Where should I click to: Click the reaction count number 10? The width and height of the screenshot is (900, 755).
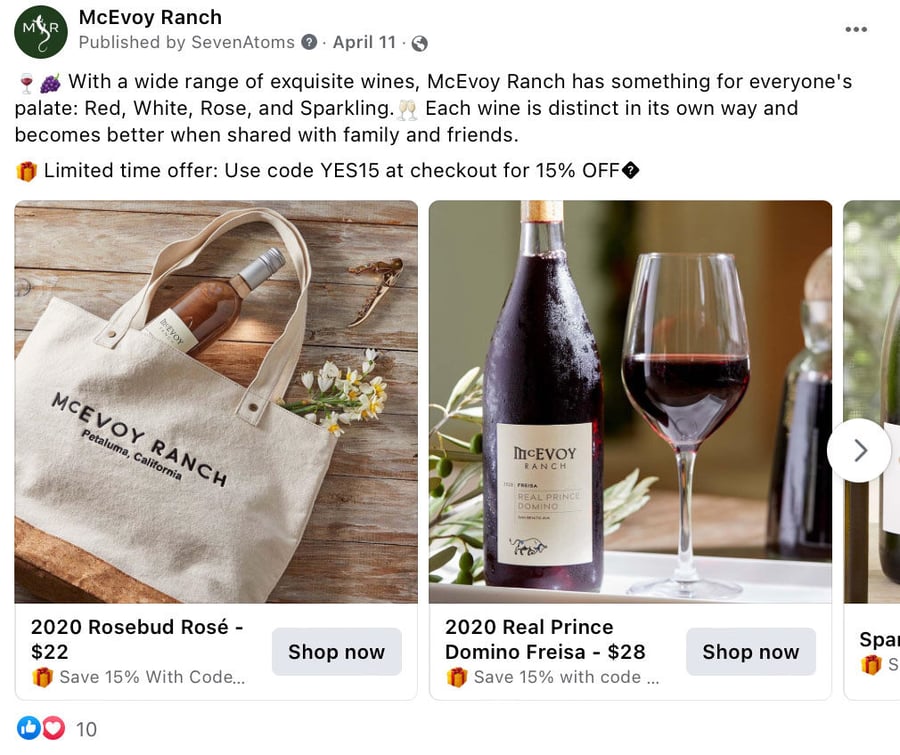pyautogui.click(x=87, y=729)
